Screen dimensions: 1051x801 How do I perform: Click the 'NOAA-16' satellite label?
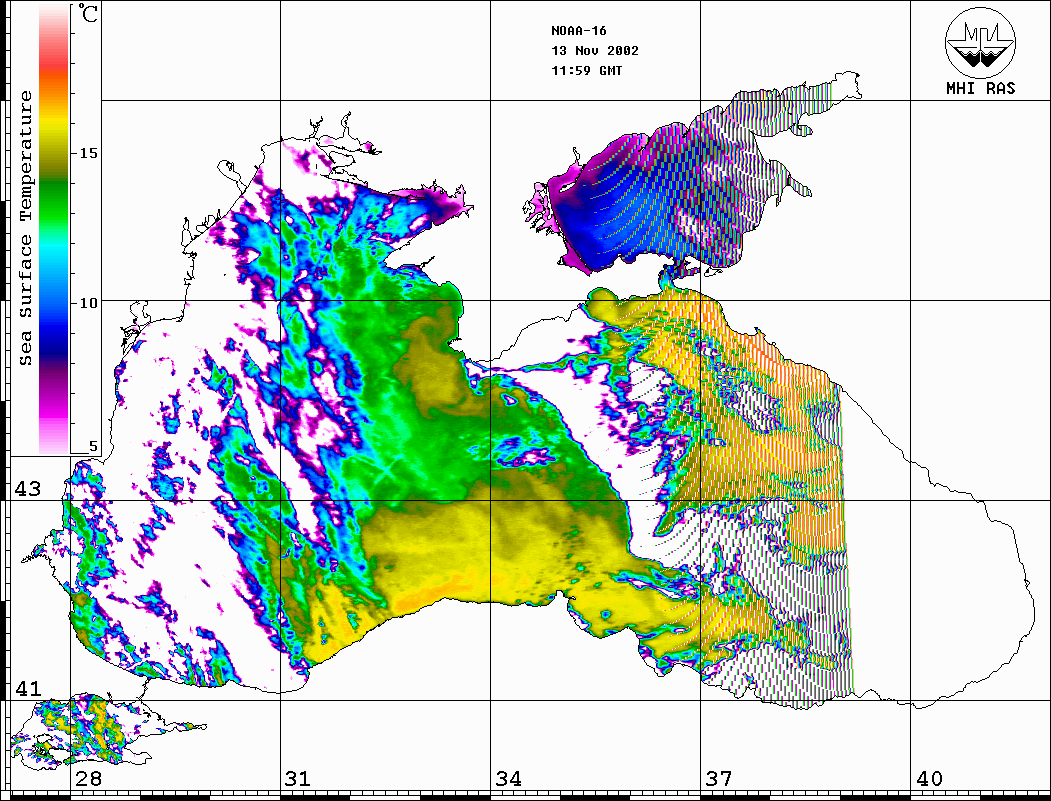click(579, 31)
